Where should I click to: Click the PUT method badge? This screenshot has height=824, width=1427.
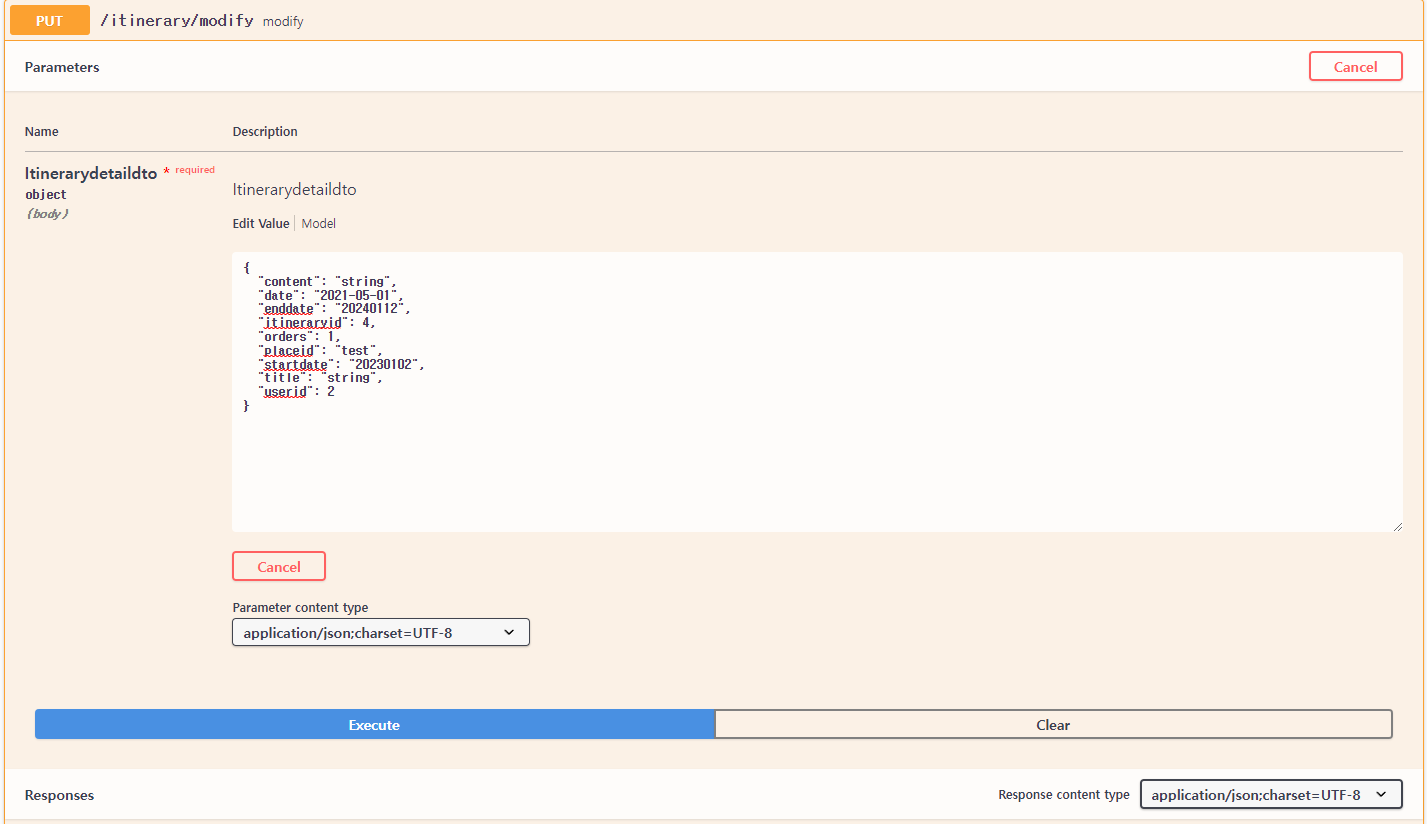coord(48,20)
